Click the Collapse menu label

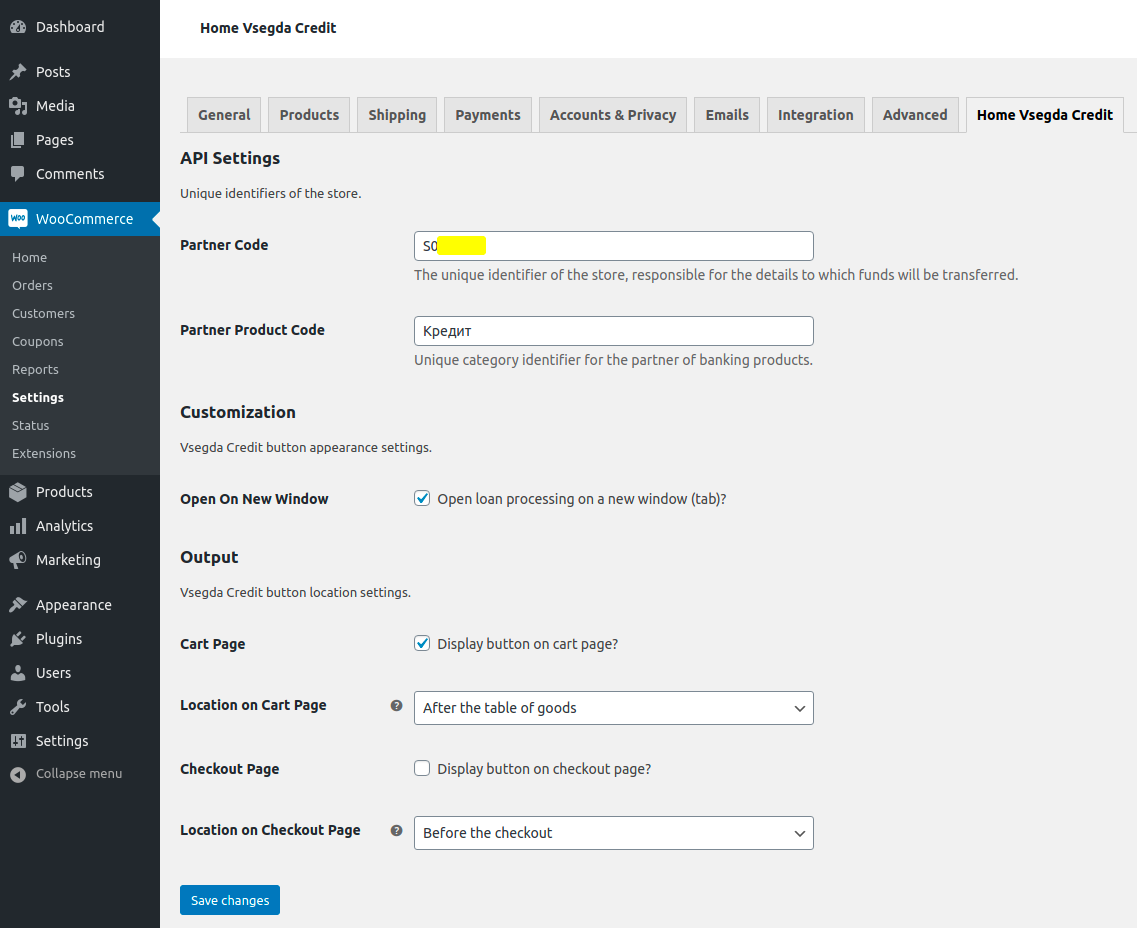click(x=79, y=774)
